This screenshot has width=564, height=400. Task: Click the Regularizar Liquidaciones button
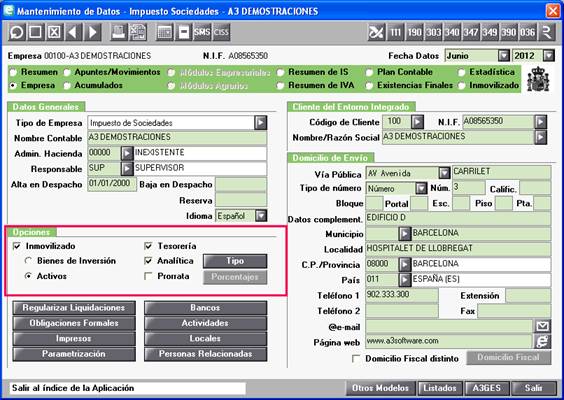(x=74, y=308)
